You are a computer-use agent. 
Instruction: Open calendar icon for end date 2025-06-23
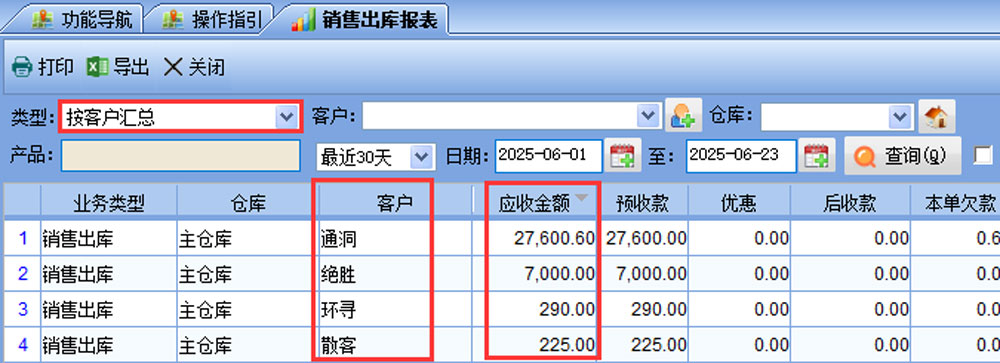click(816, 156)
